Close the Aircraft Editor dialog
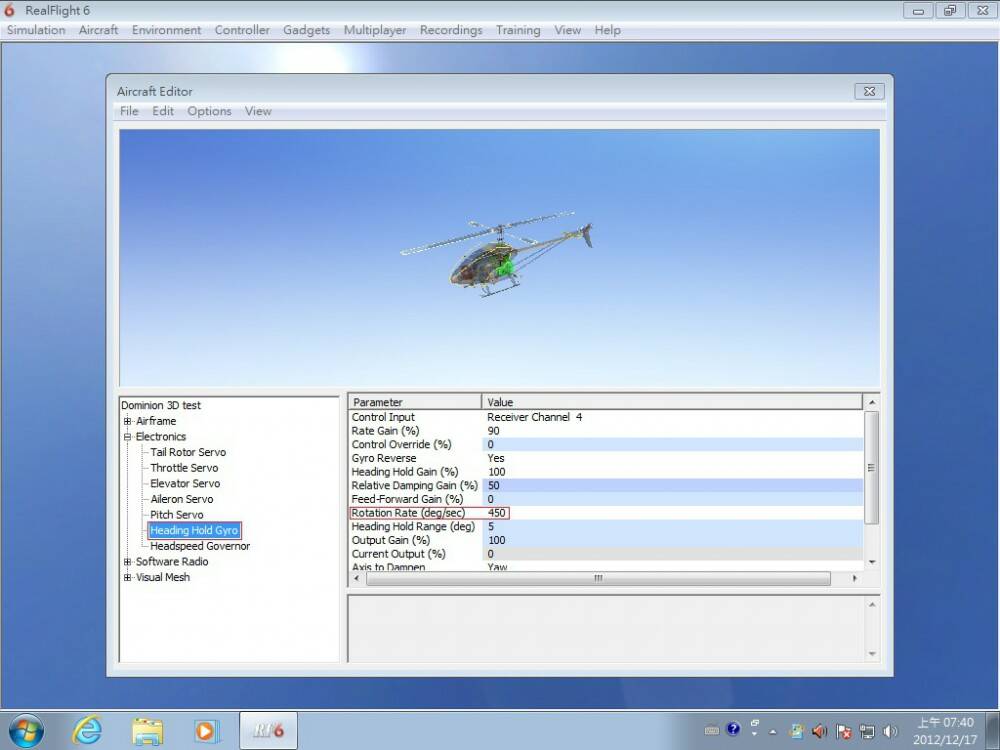 click(869, 91)
